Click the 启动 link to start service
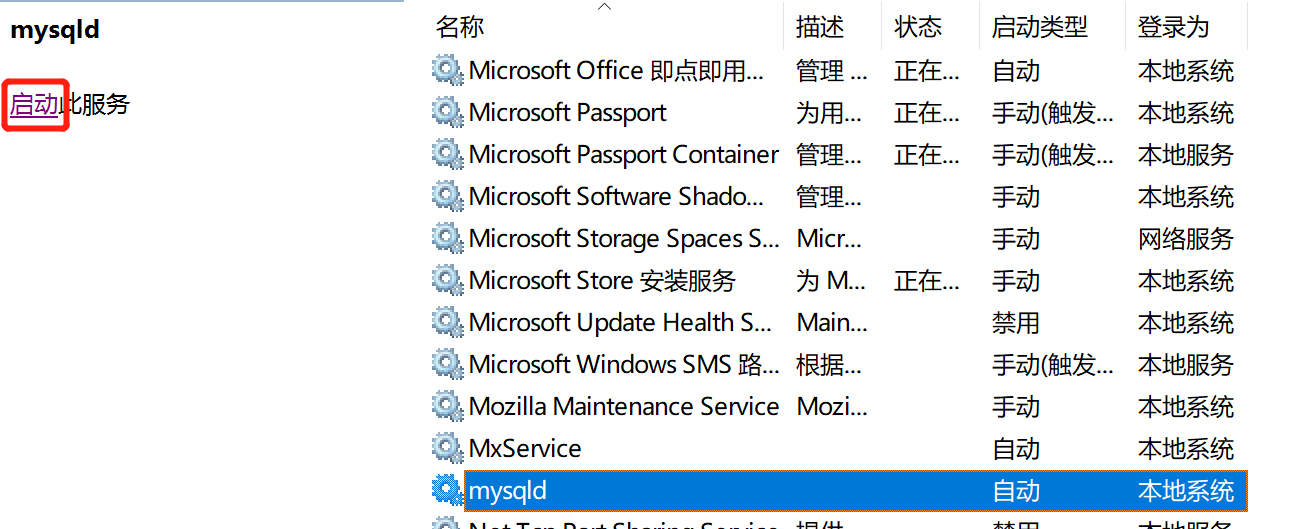Image resolution: width=1289 pixels, height=529 pixels. coord(35,104)
